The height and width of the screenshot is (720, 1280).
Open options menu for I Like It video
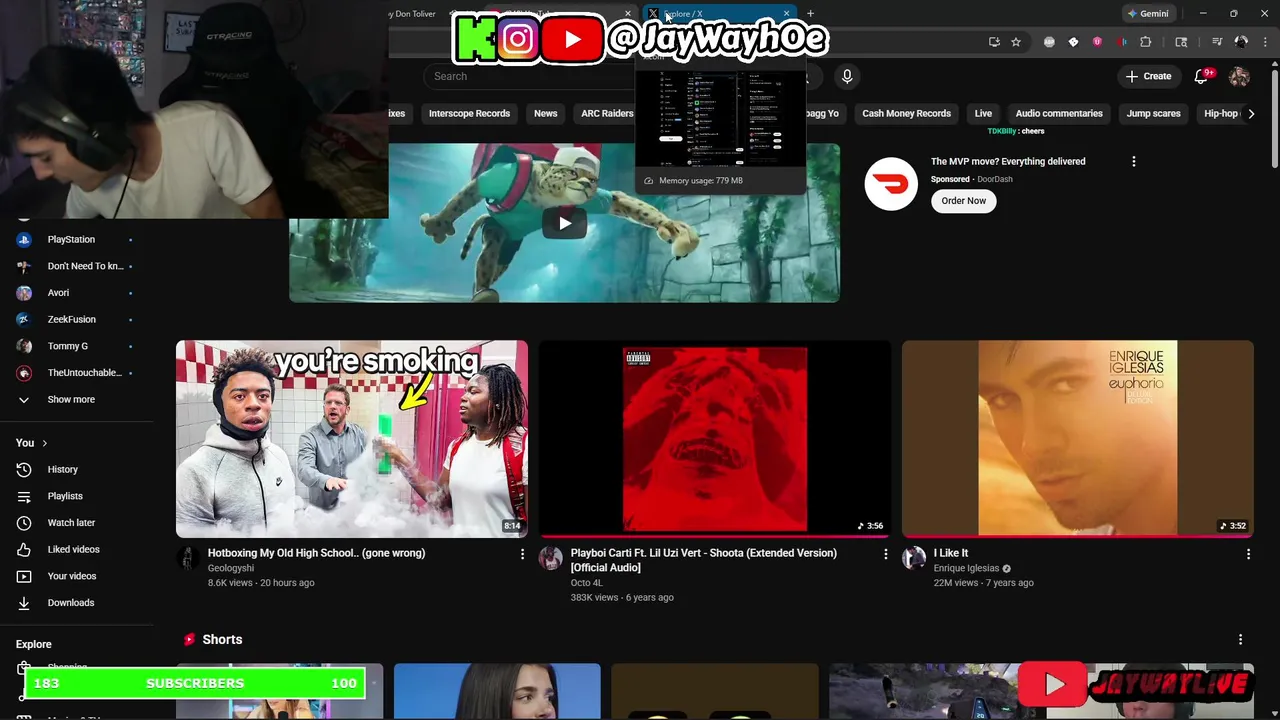[1248, 554]
